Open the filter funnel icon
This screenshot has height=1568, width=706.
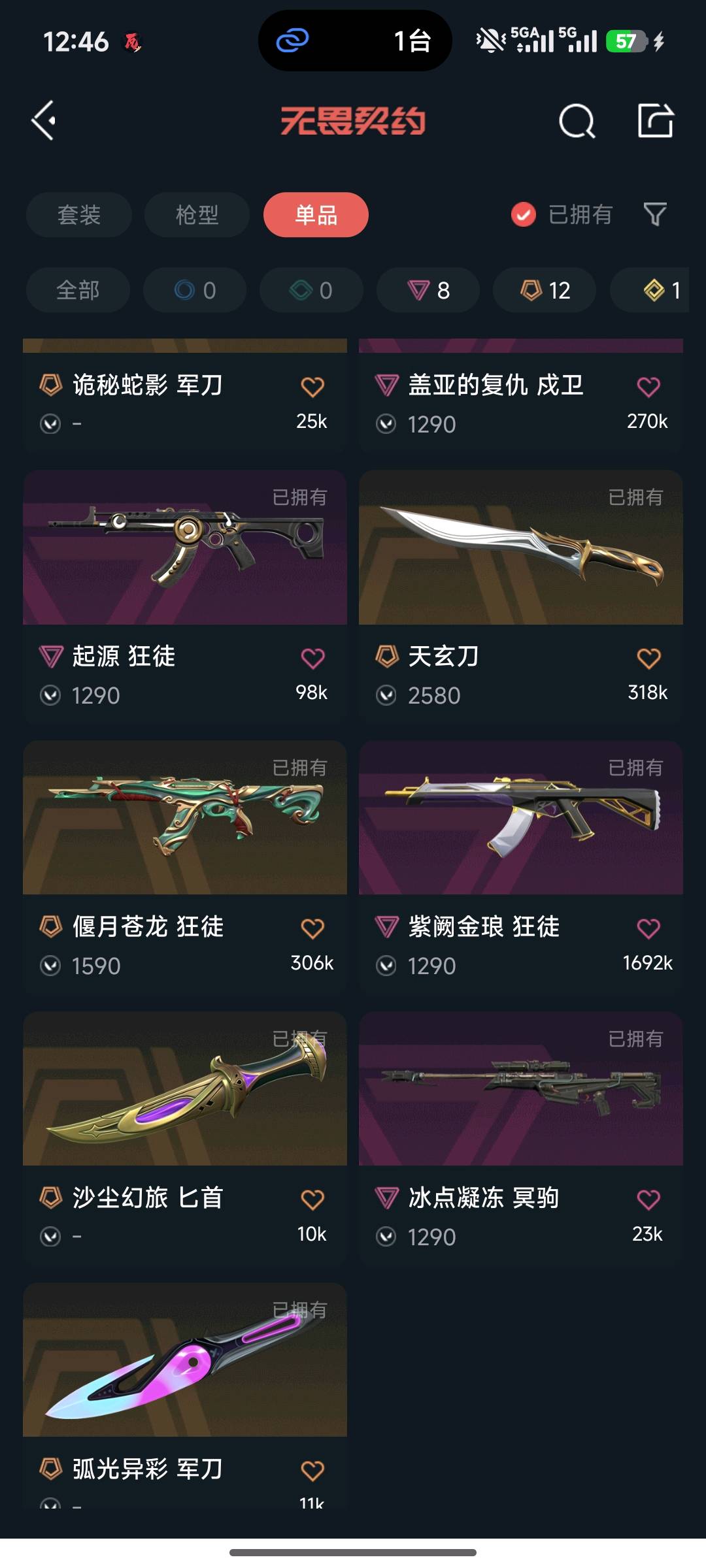(x=655, y=214)
